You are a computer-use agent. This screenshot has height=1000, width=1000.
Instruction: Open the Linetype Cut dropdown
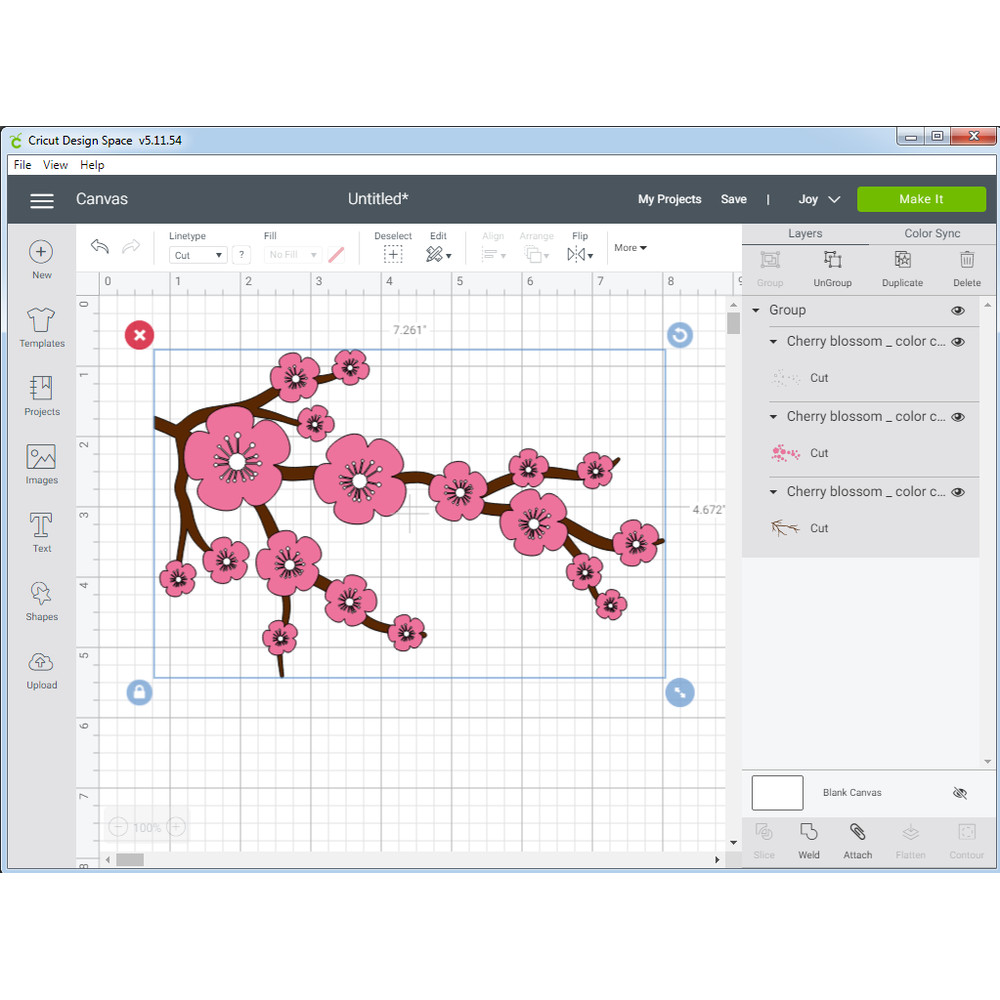198,255
